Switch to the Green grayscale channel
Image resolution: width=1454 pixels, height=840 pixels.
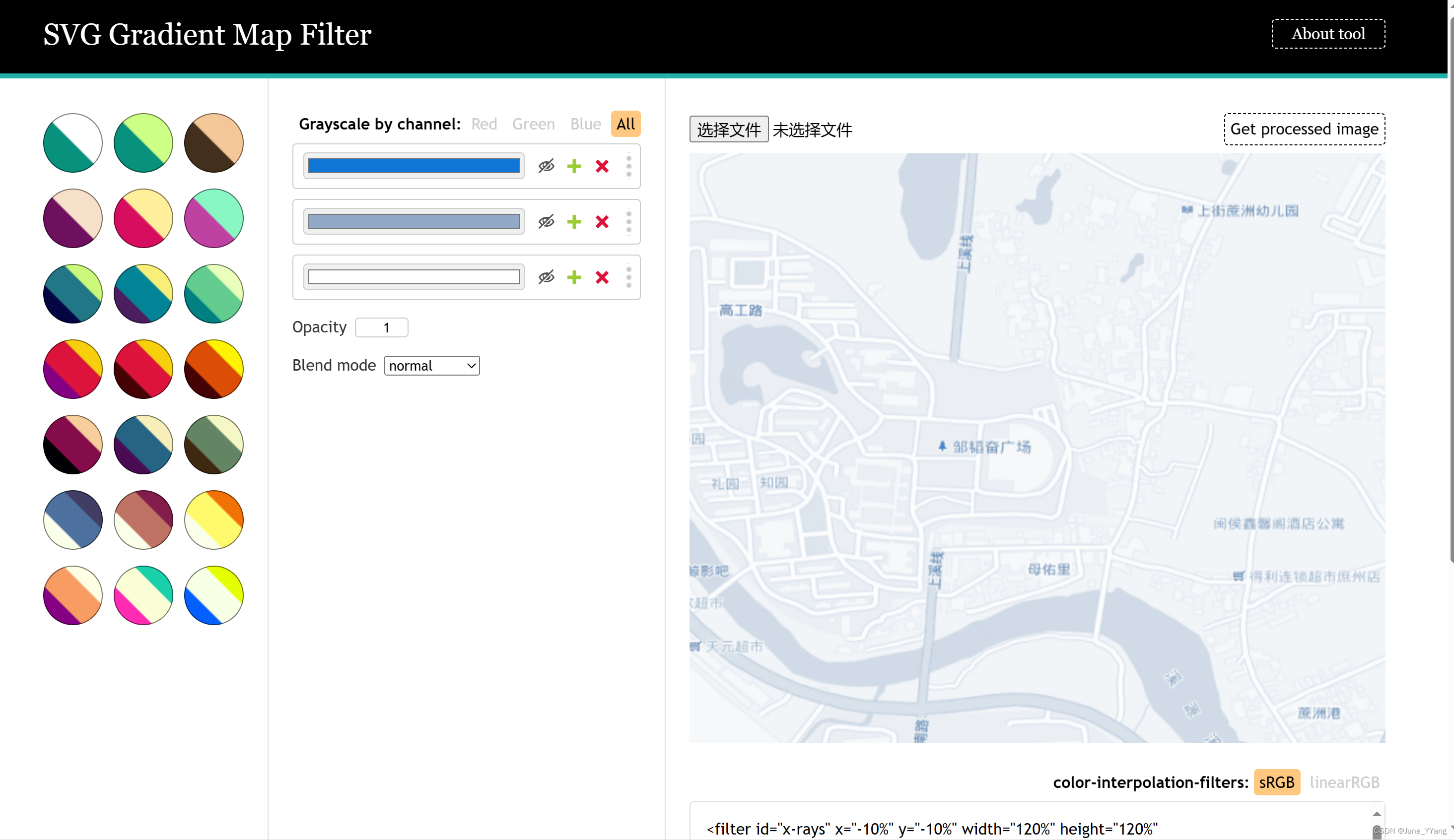(533, 124)
